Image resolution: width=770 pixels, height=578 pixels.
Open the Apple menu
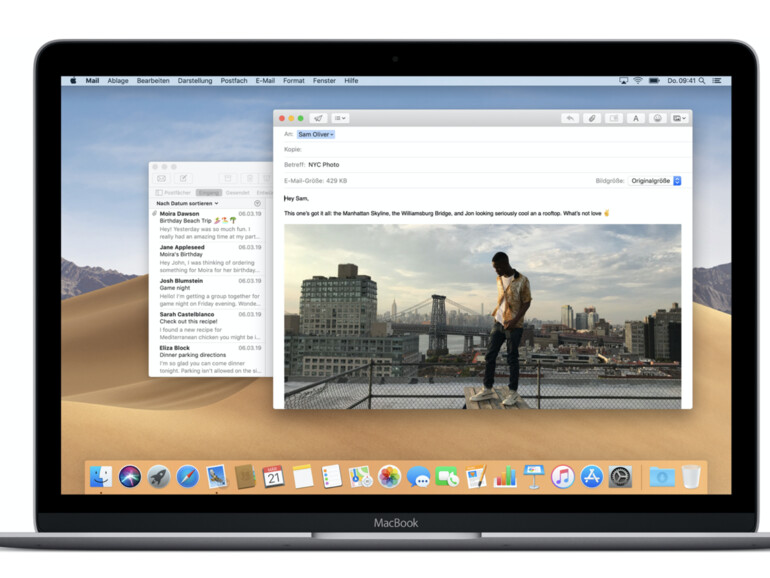click(73, 81)
